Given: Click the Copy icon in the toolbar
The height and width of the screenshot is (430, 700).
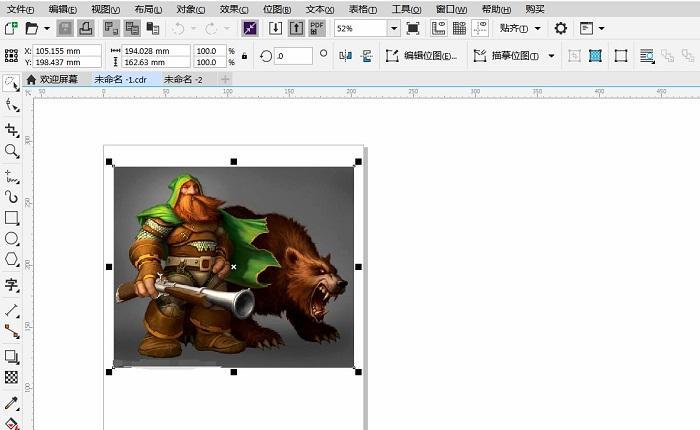Looking at the screenshot, I should pyautogui.click(x=132, y=29).
